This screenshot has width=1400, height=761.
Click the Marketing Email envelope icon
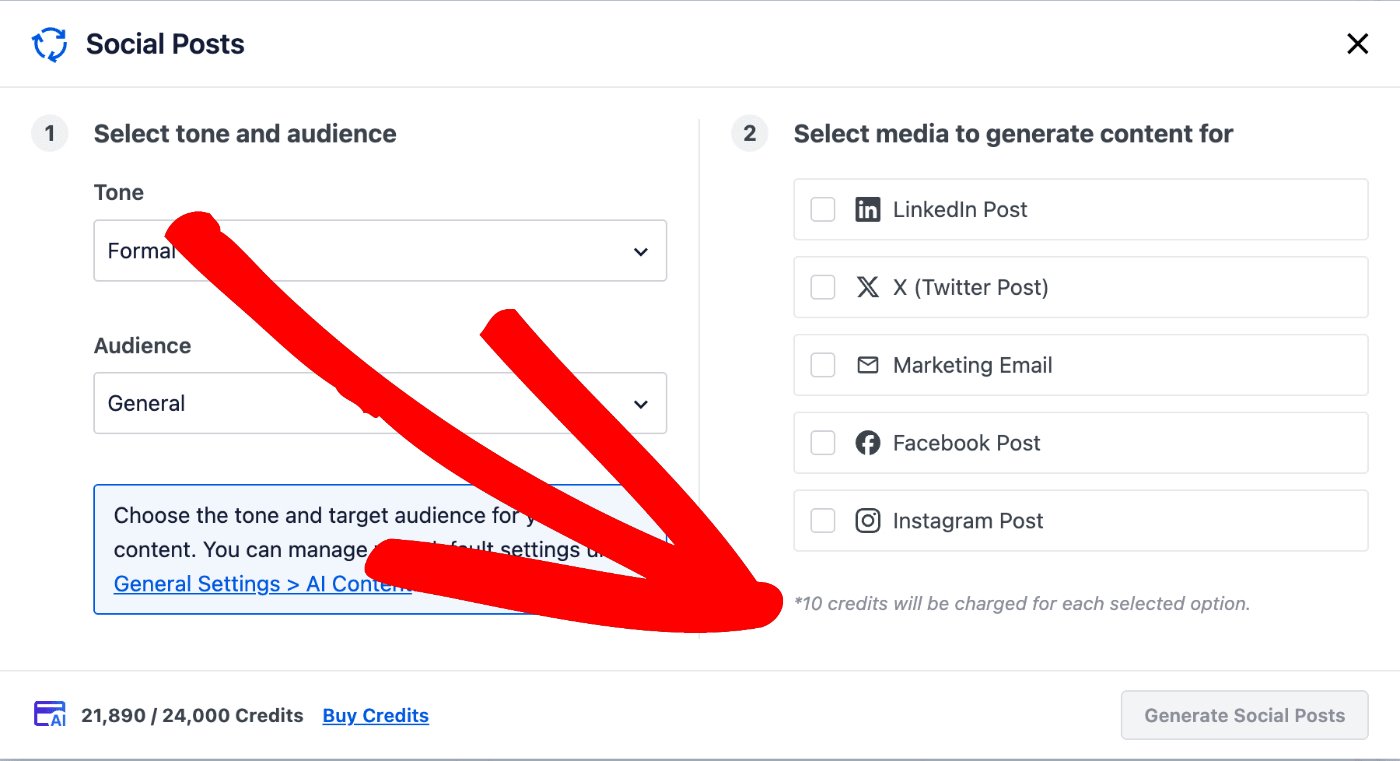point(867,365)
